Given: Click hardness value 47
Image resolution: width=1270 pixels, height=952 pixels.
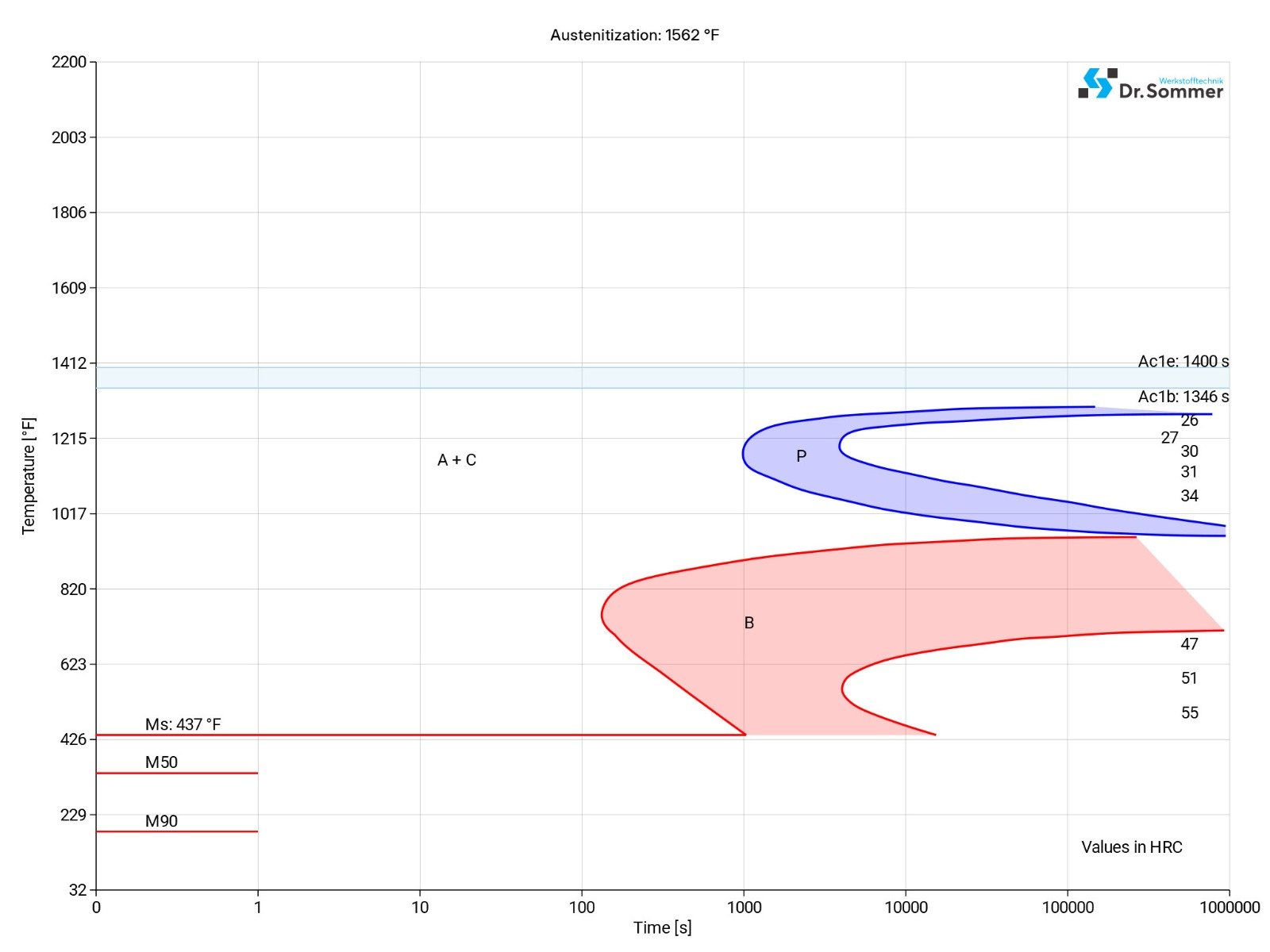Looking at the screenshot, I should [x=1189, y=644].
